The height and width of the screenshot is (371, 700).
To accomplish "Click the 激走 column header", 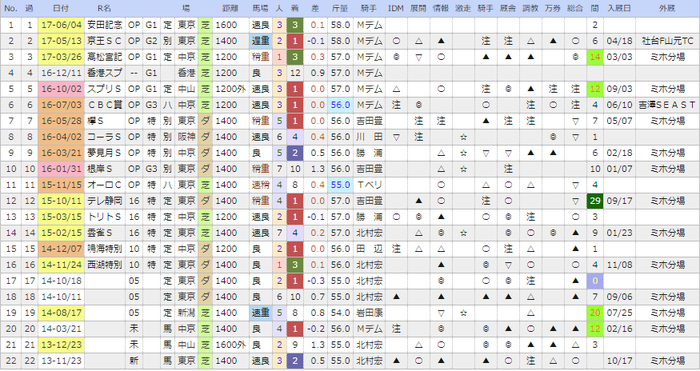I will 463,8.
